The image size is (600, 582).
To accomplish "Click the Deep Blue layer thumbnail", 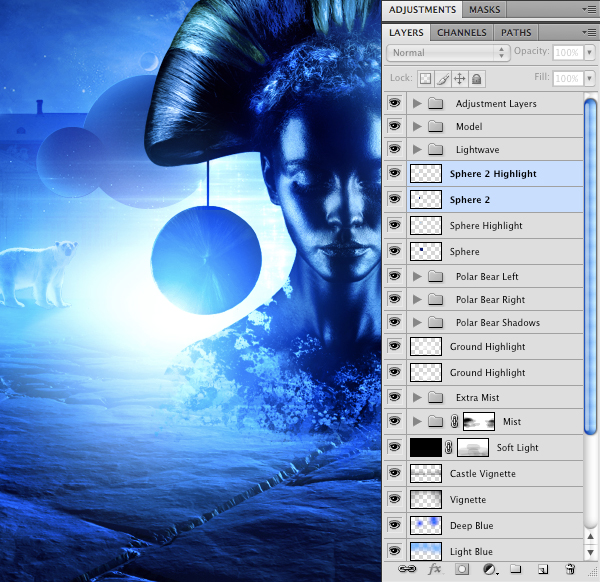I will (426, 525).
